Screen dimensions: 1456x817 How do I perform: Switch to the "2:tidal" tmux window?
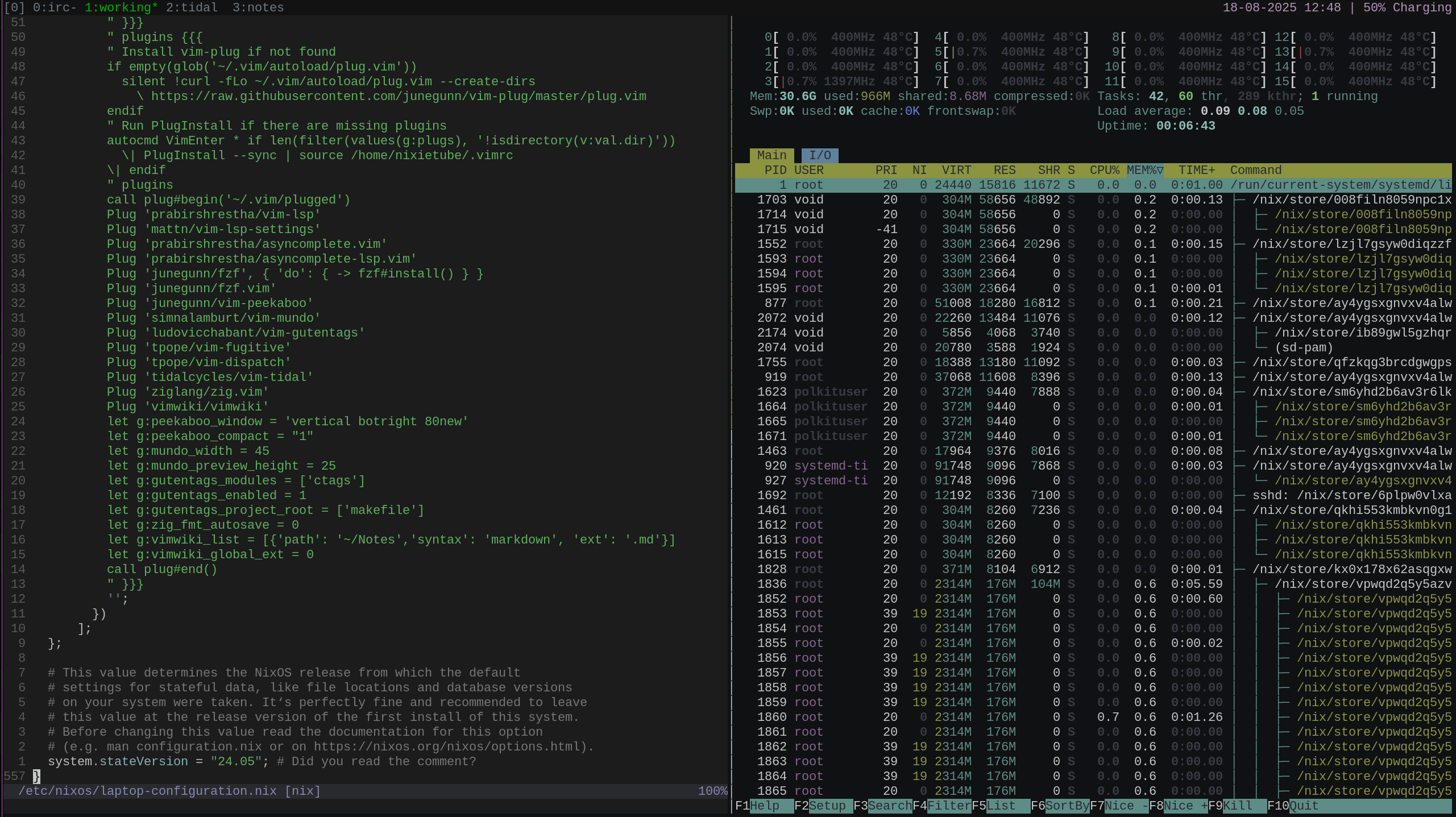(192, 7)
